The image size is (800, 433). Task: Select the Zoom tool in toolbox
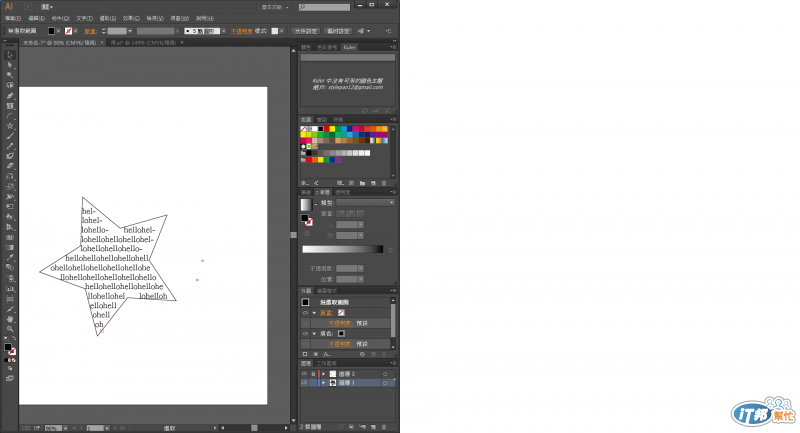(10, 329)
